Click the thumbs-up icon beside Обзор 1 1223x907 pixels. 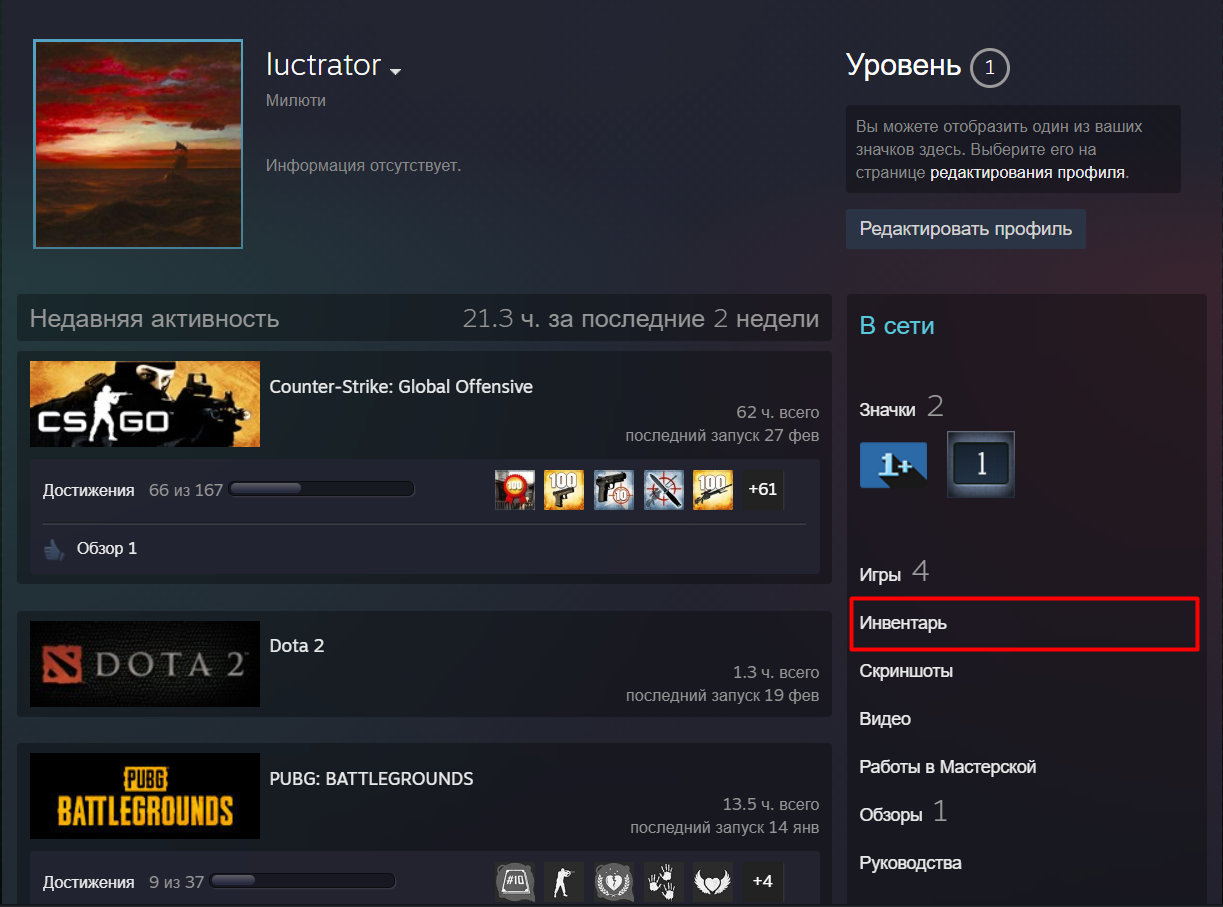[53, 549]
